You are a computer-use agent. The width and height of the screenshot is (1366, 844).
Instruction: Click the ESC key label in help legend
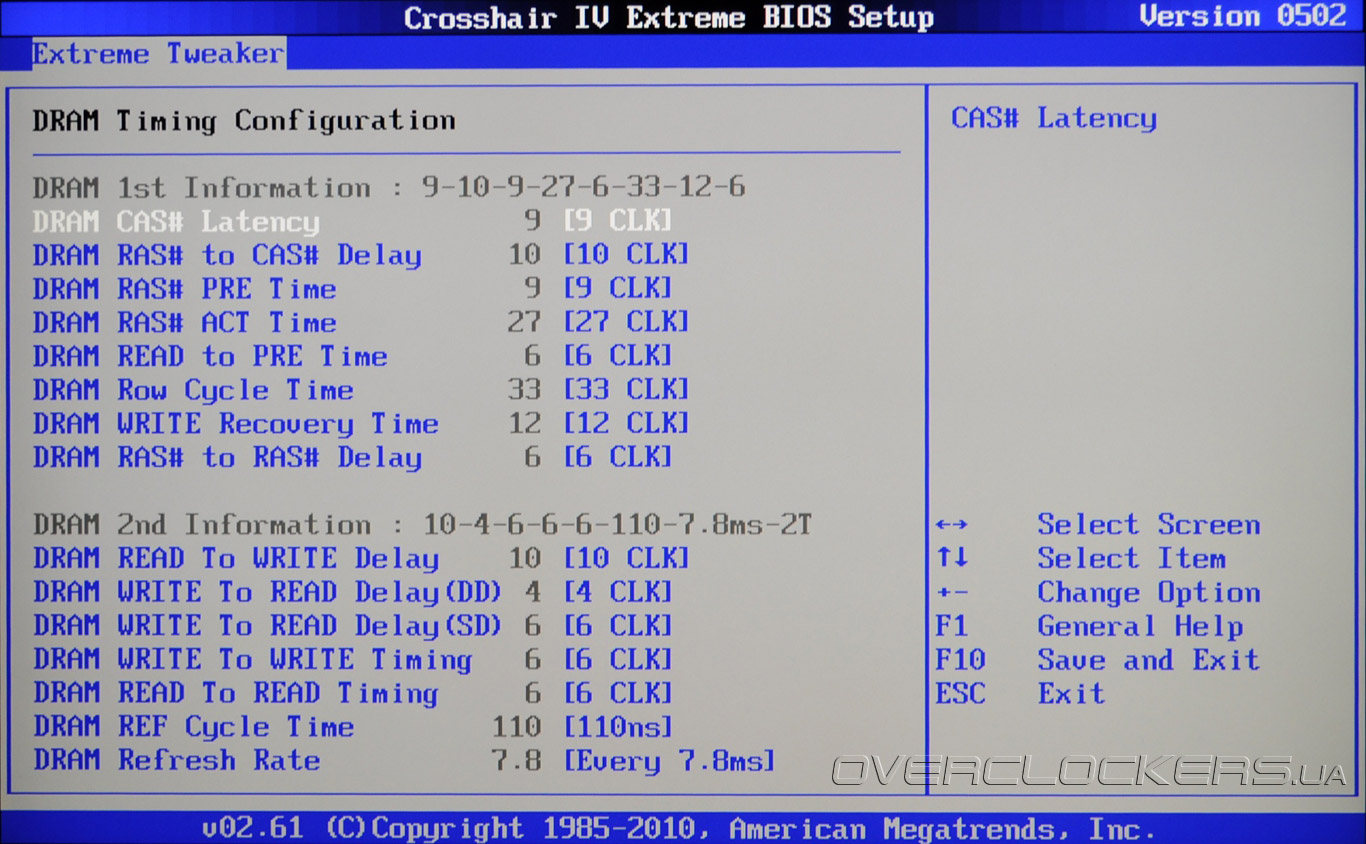(x=960, y=694)
